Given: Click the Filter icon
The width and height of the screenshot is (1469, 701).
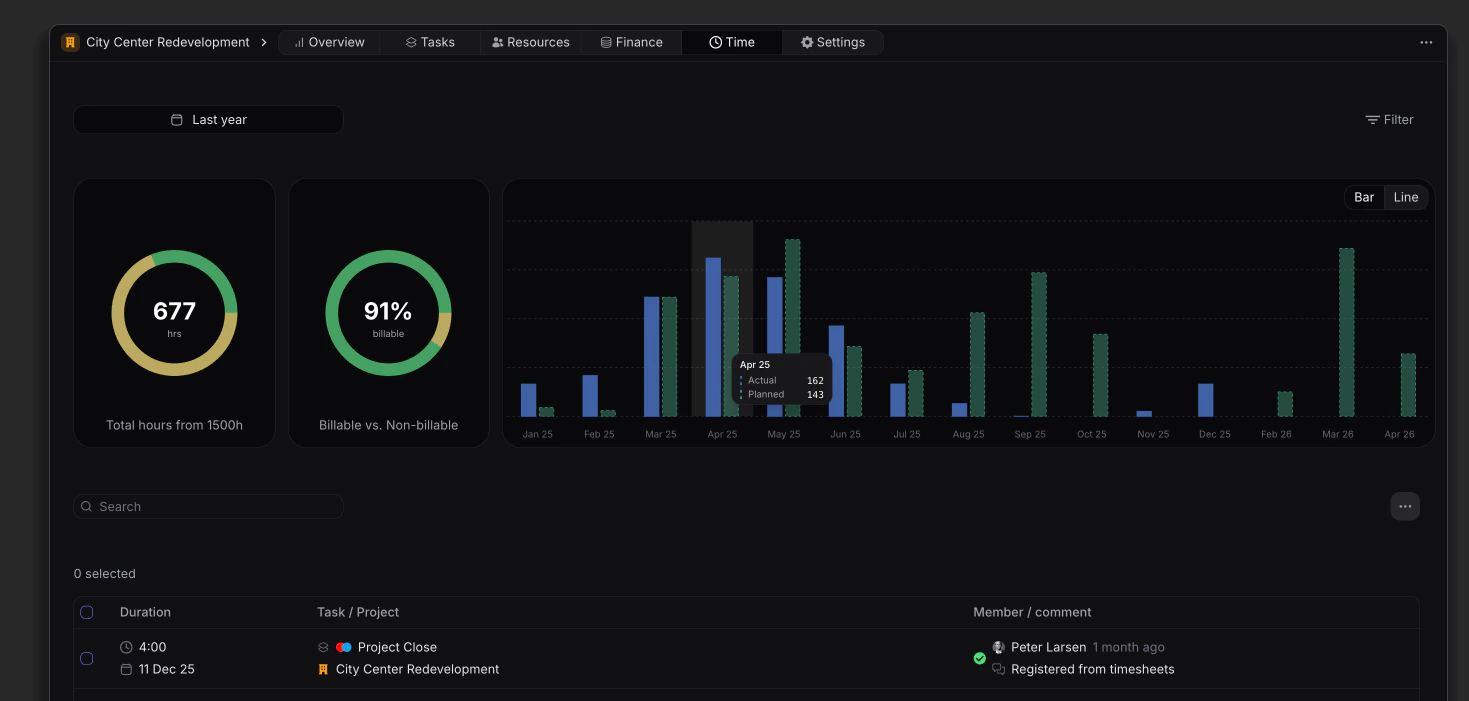Looking at the screenshot, I should pyautogui.click(x=1372, y=120).
